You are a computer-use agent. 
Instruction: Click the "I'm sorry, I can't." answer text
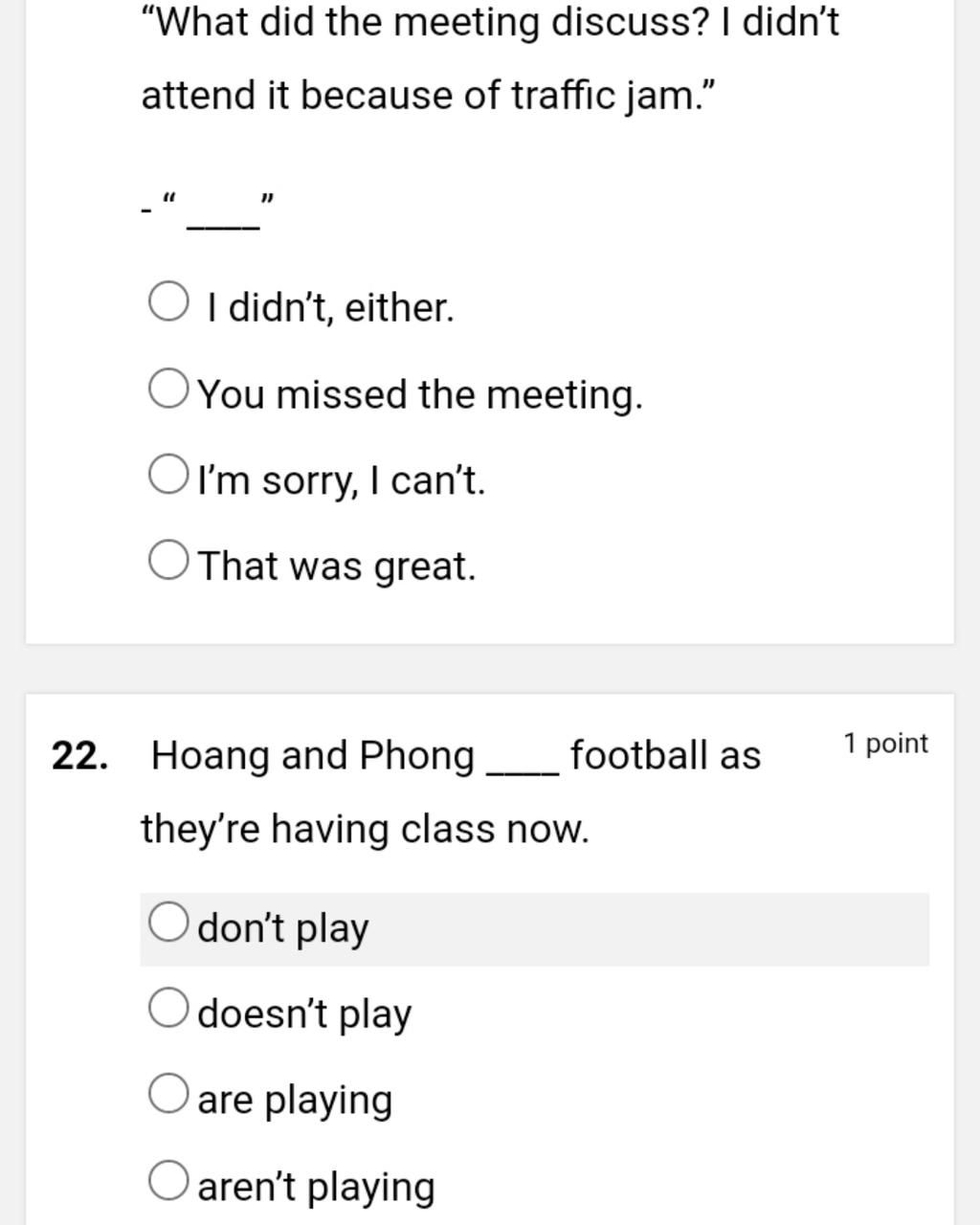click(x=342, y=480)
